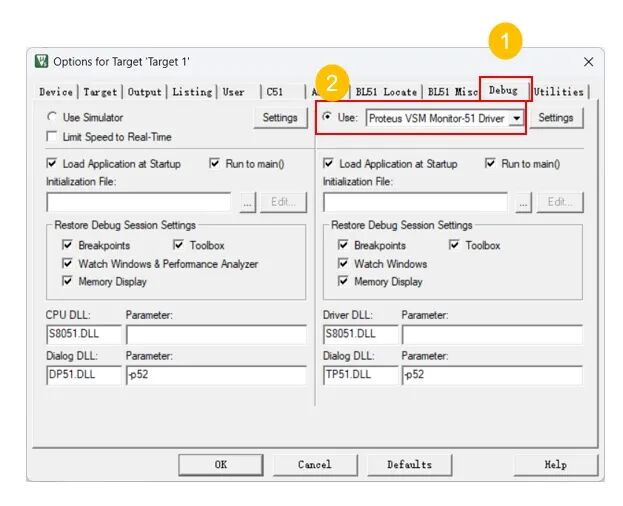Open the Device tab
Image resolution: width=623 pixels, height=506 pixels.
pos(56,92)
